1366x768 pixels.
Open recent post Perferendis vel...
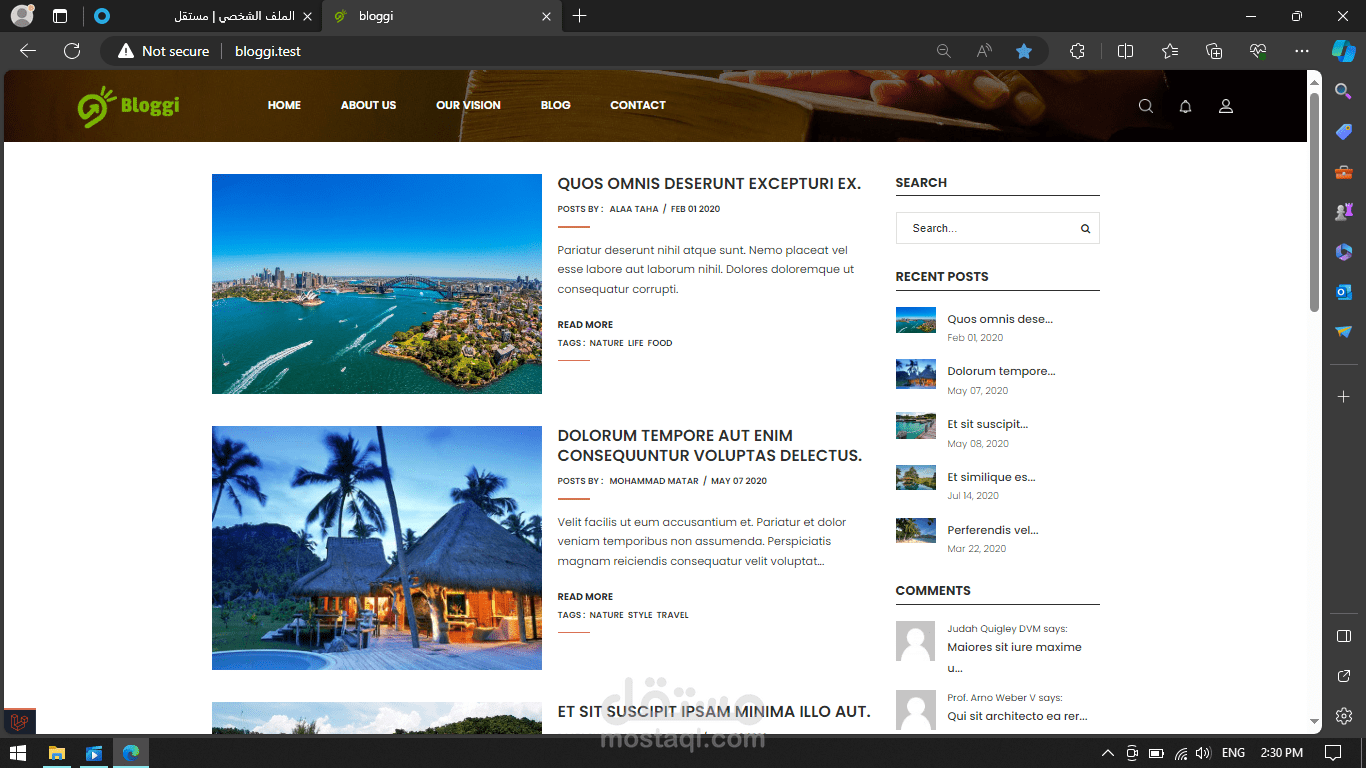[x=993, y=531]
